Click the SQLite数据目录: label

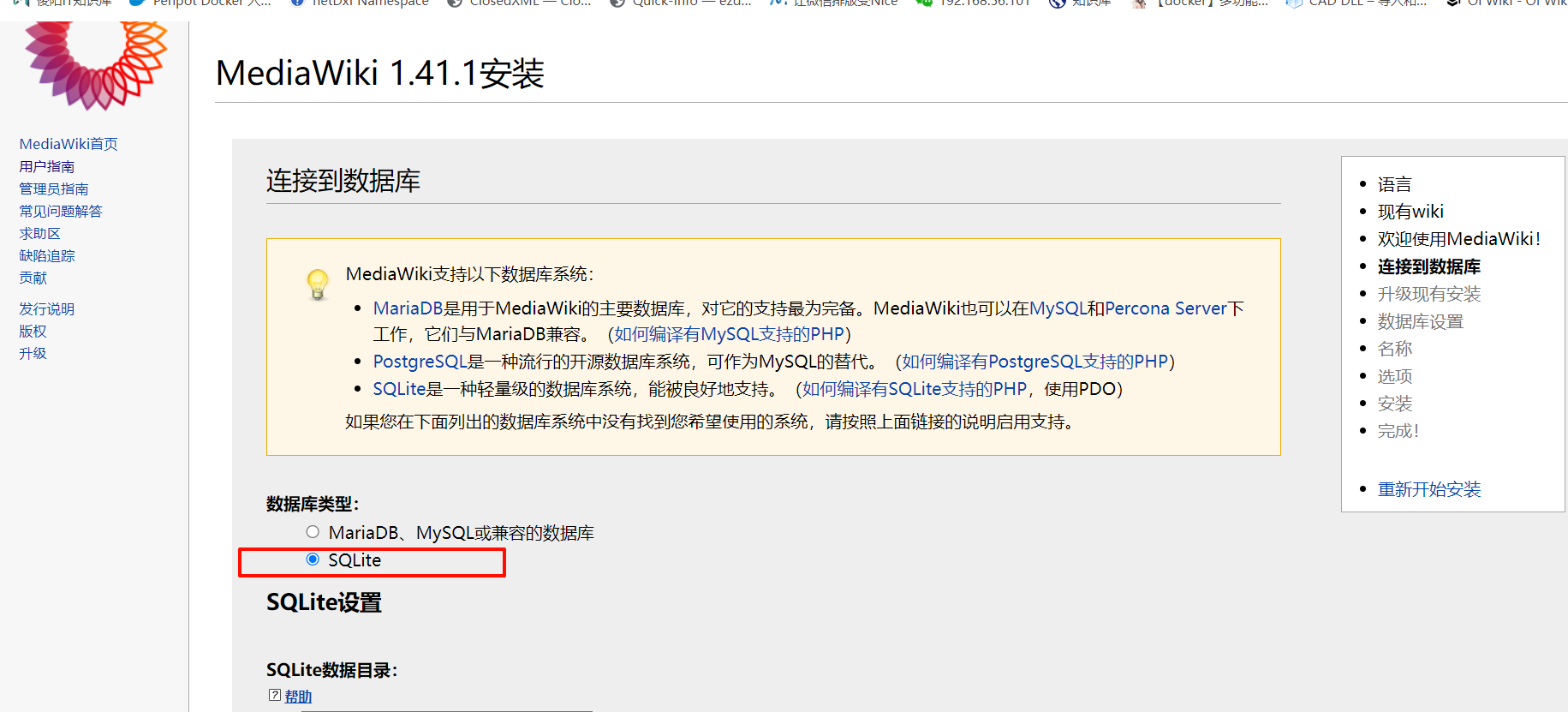332,670
